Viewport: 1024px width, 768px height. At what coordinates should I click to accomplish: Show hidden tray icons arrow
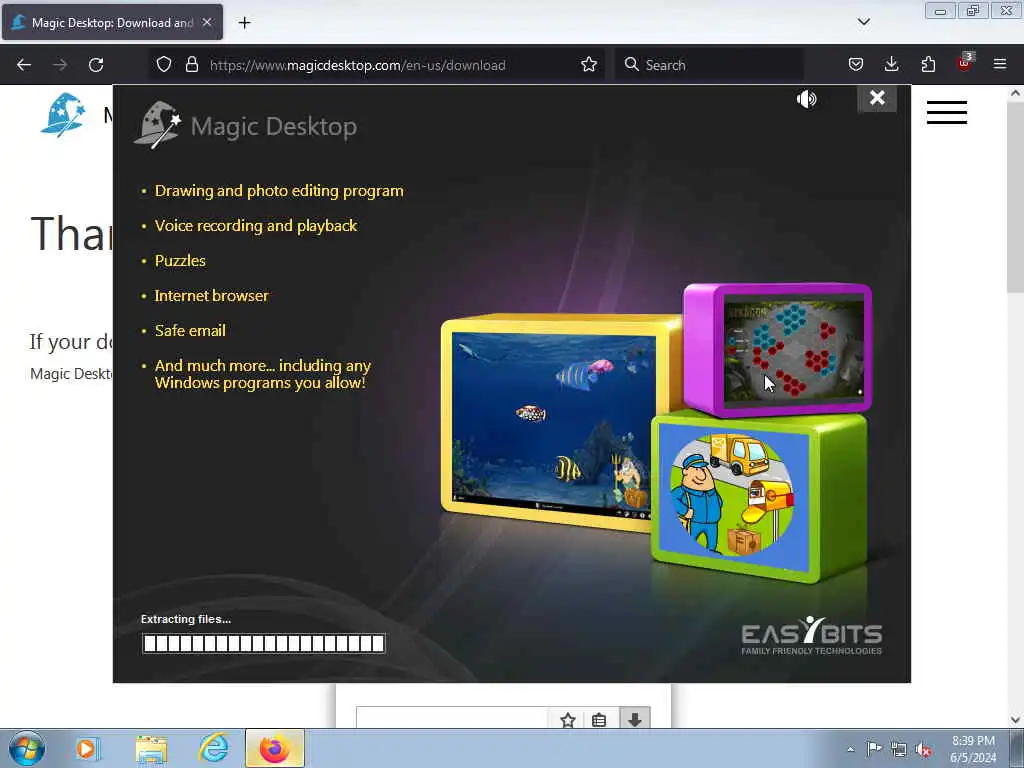[850, 749]
